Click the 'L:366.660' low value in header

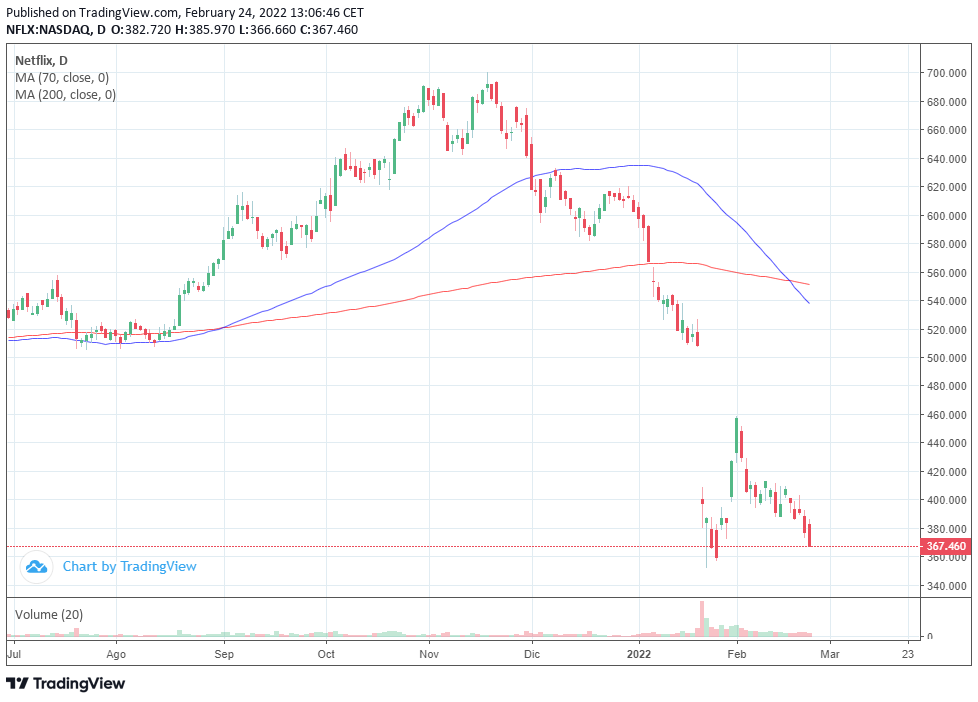point(268,29)
